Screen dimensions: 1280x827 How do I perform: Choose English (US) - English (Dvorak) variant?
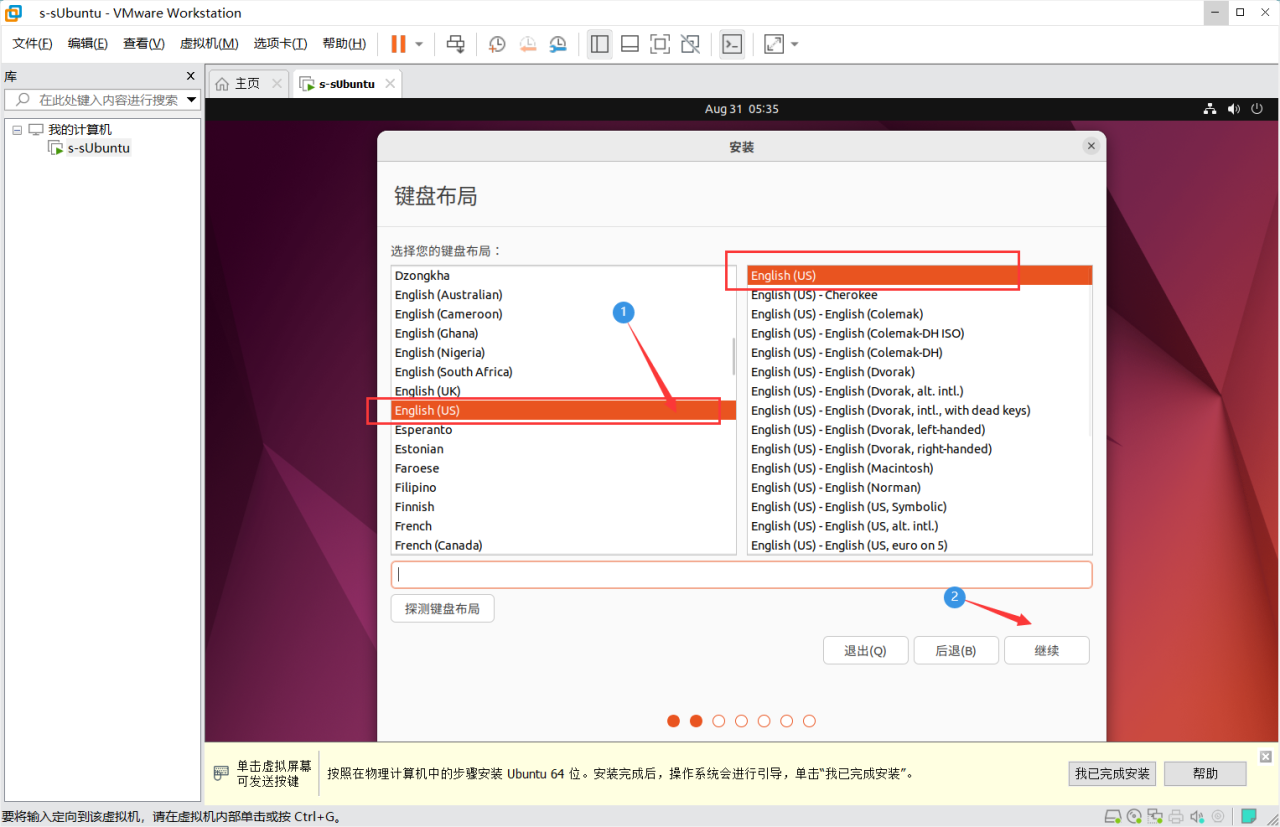tap(919, 372)
